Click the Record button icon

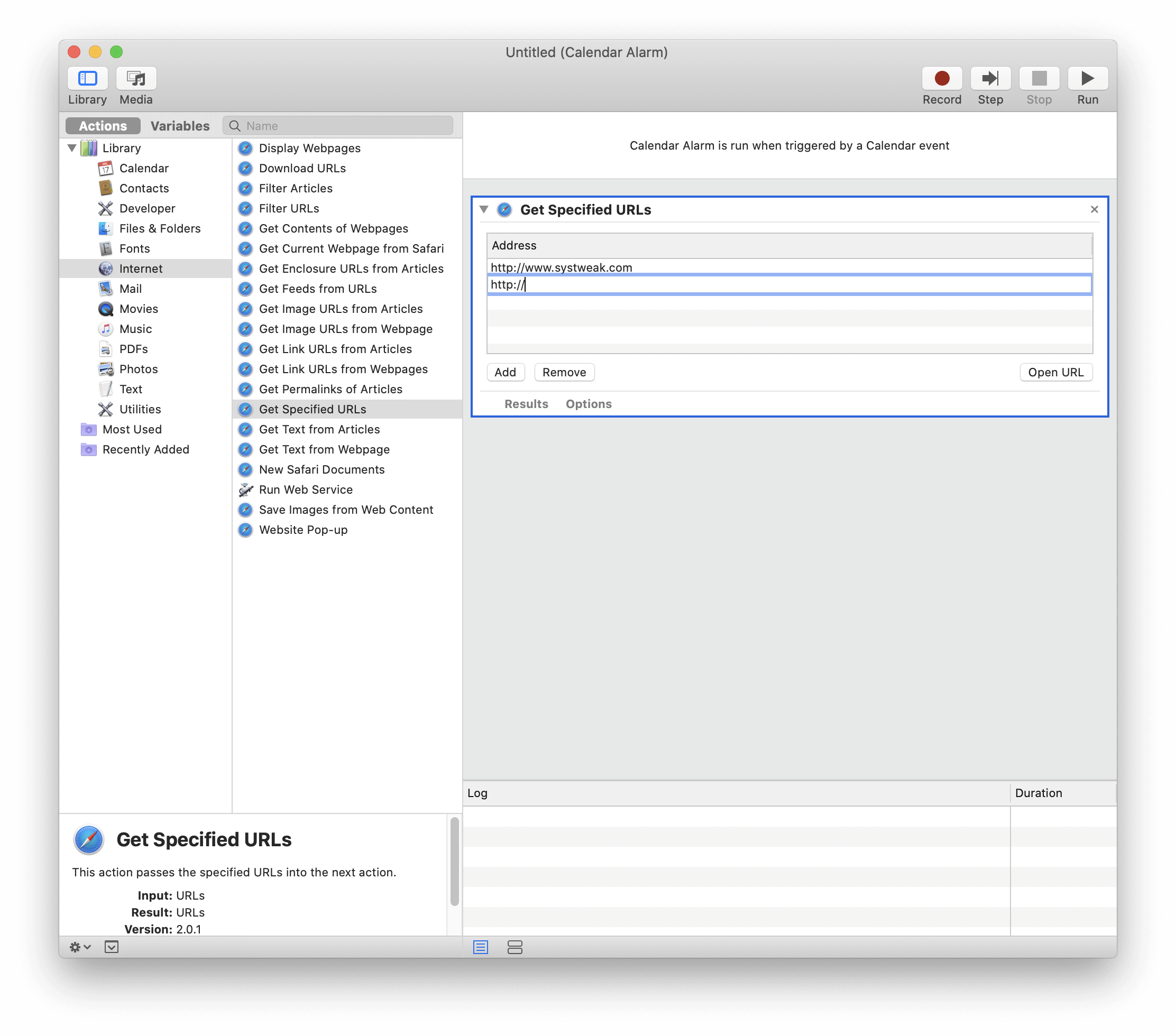[x=941, y=78]
